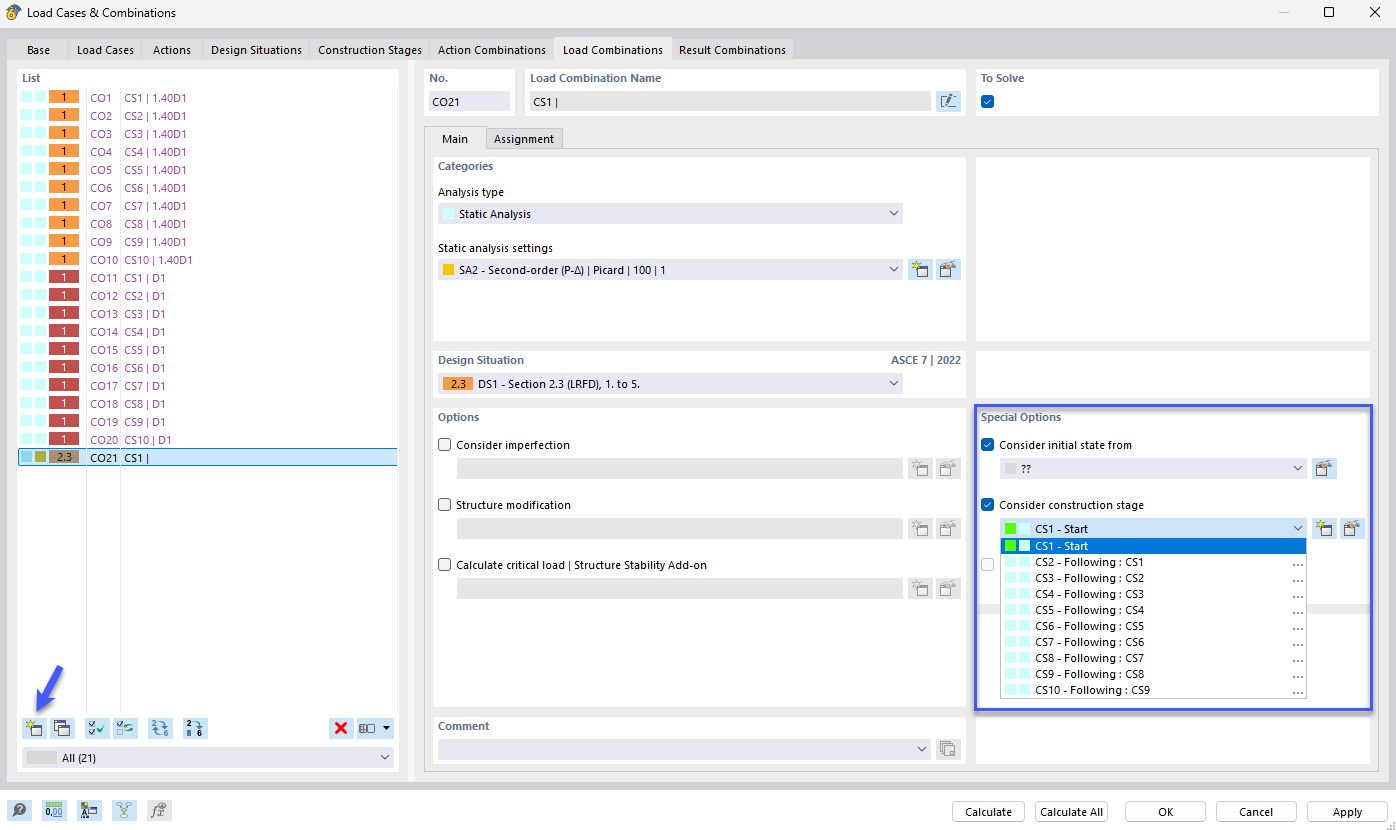Image resolution: width=1396 pixels, height=830 pixels.
Task: Open the Static analysis settings dropdown
Action: click(x=670, y=269)
